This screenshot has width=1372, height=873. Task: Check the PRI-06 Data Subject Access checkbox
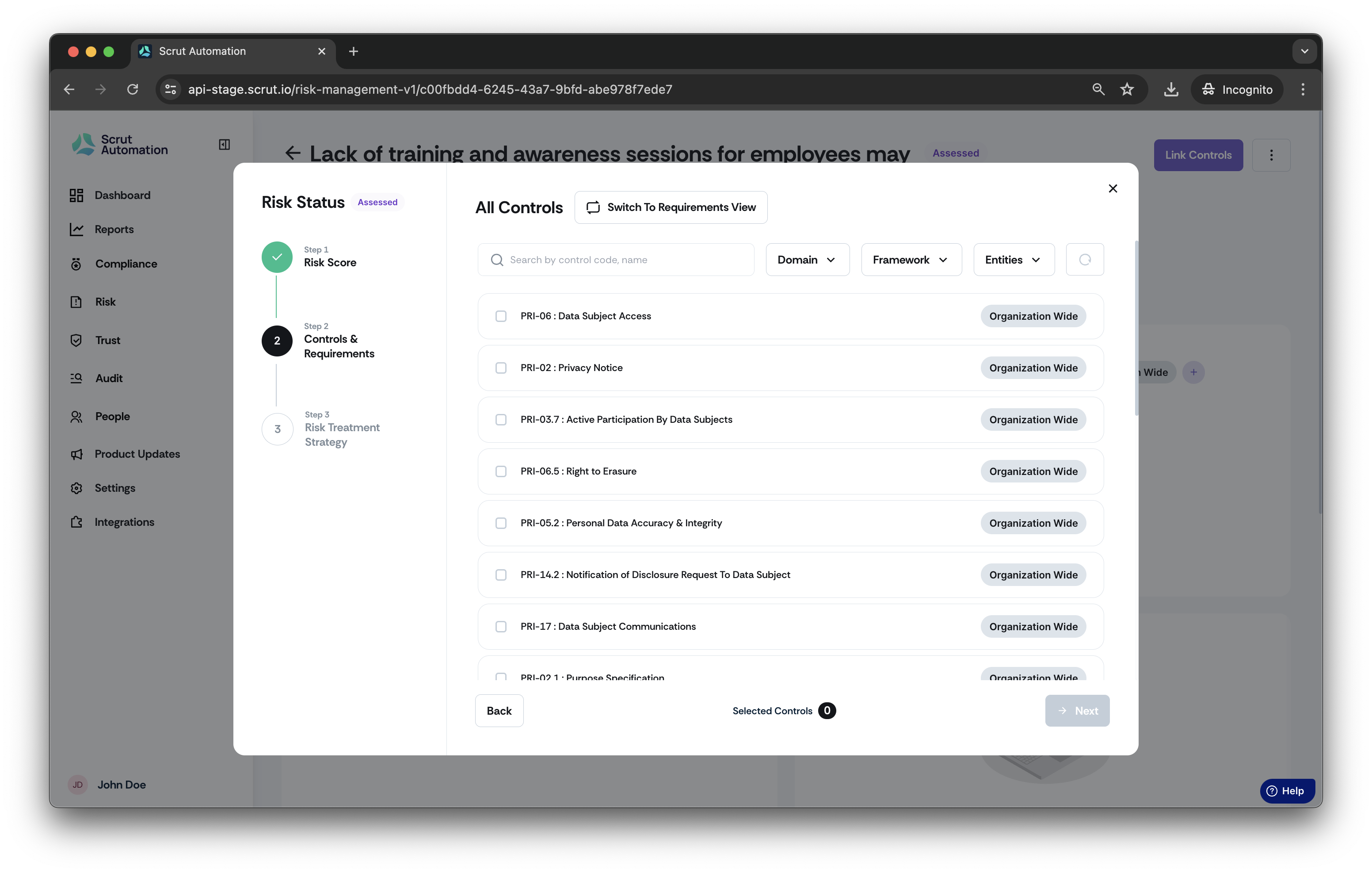(x=501, y=317)
